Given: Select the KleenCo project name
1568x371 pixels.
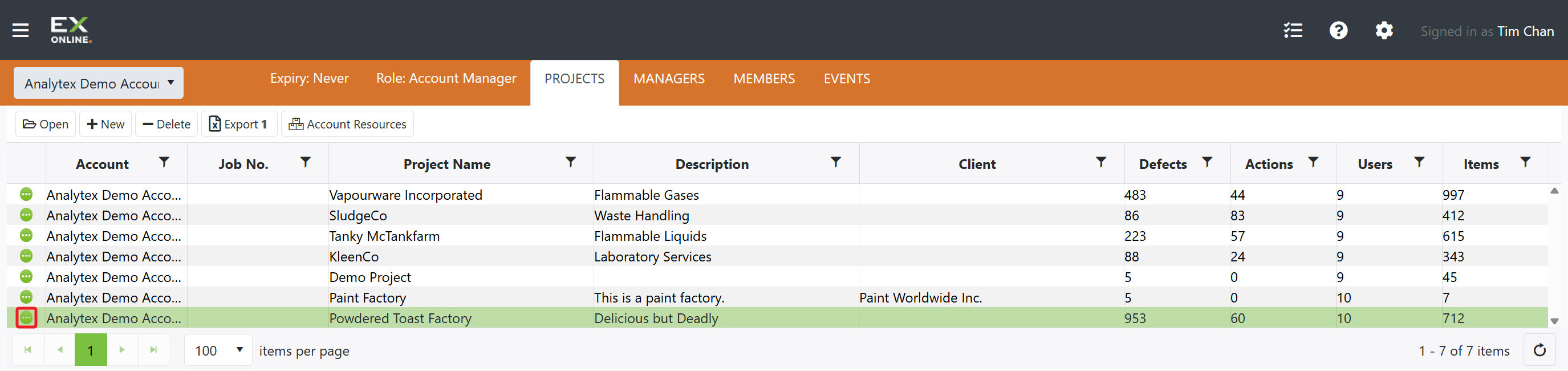Looking at the screenshot, I should tap(354, 256).
